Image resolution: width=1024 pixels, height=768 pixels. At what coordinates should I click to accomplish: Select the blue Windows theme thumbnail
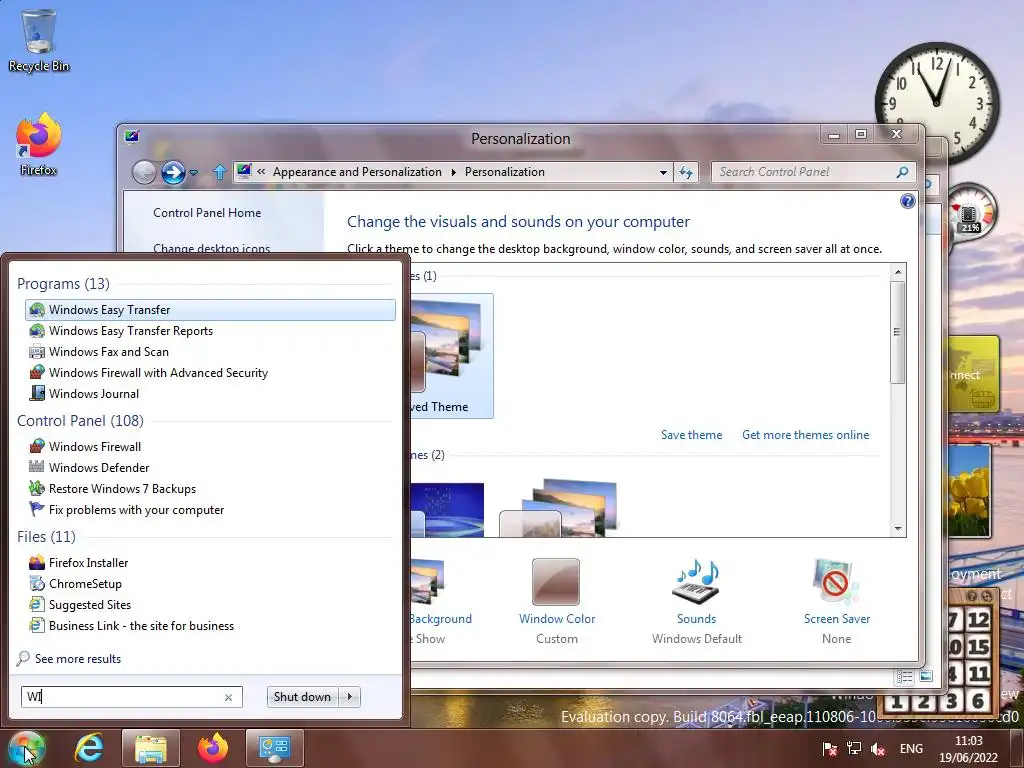point(447,510)
